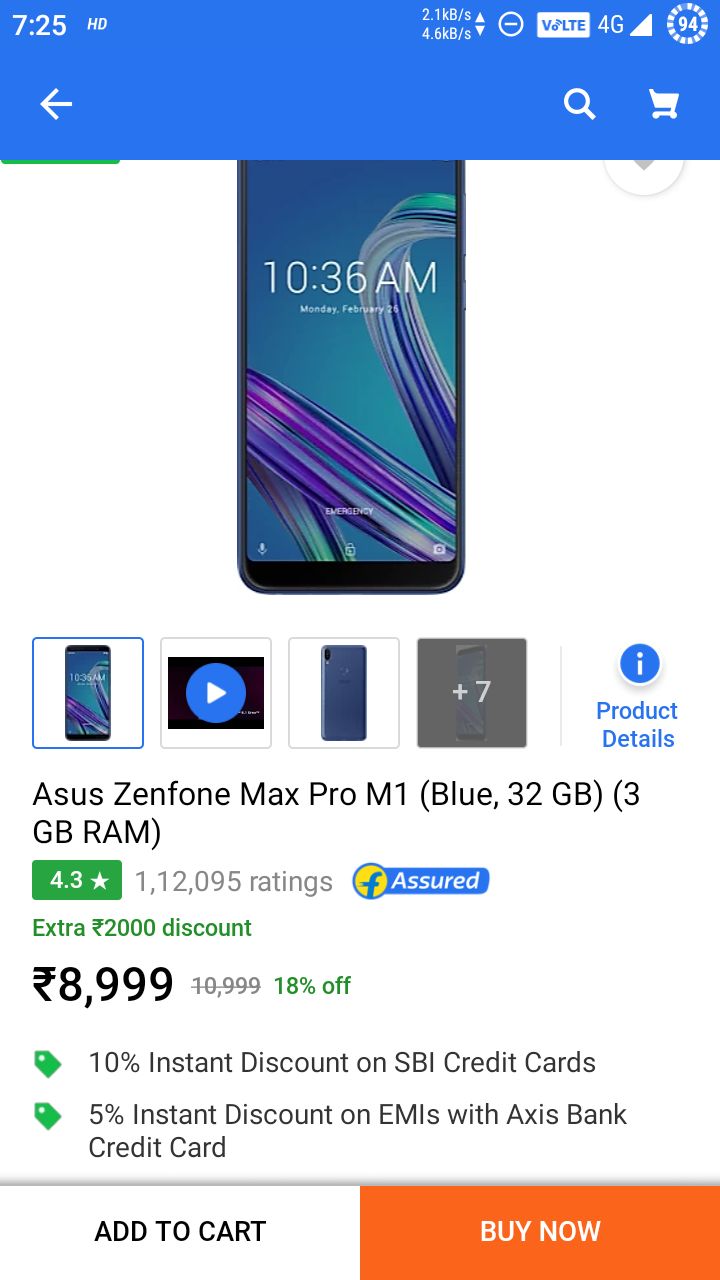Open the main phone product image

(x=351, y=377)
